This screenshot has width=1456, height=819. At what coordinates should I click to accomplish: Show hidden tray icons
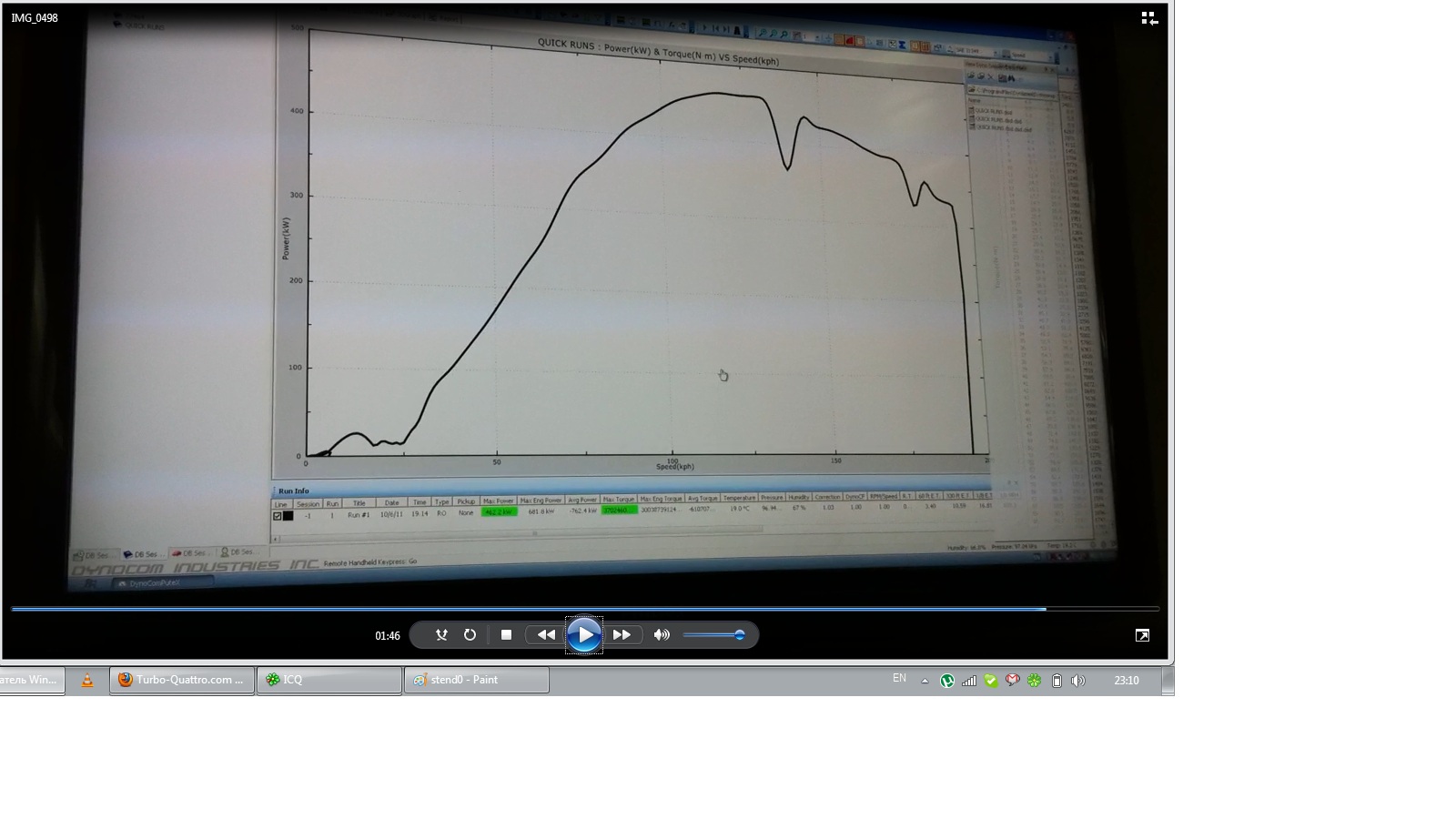925,681
